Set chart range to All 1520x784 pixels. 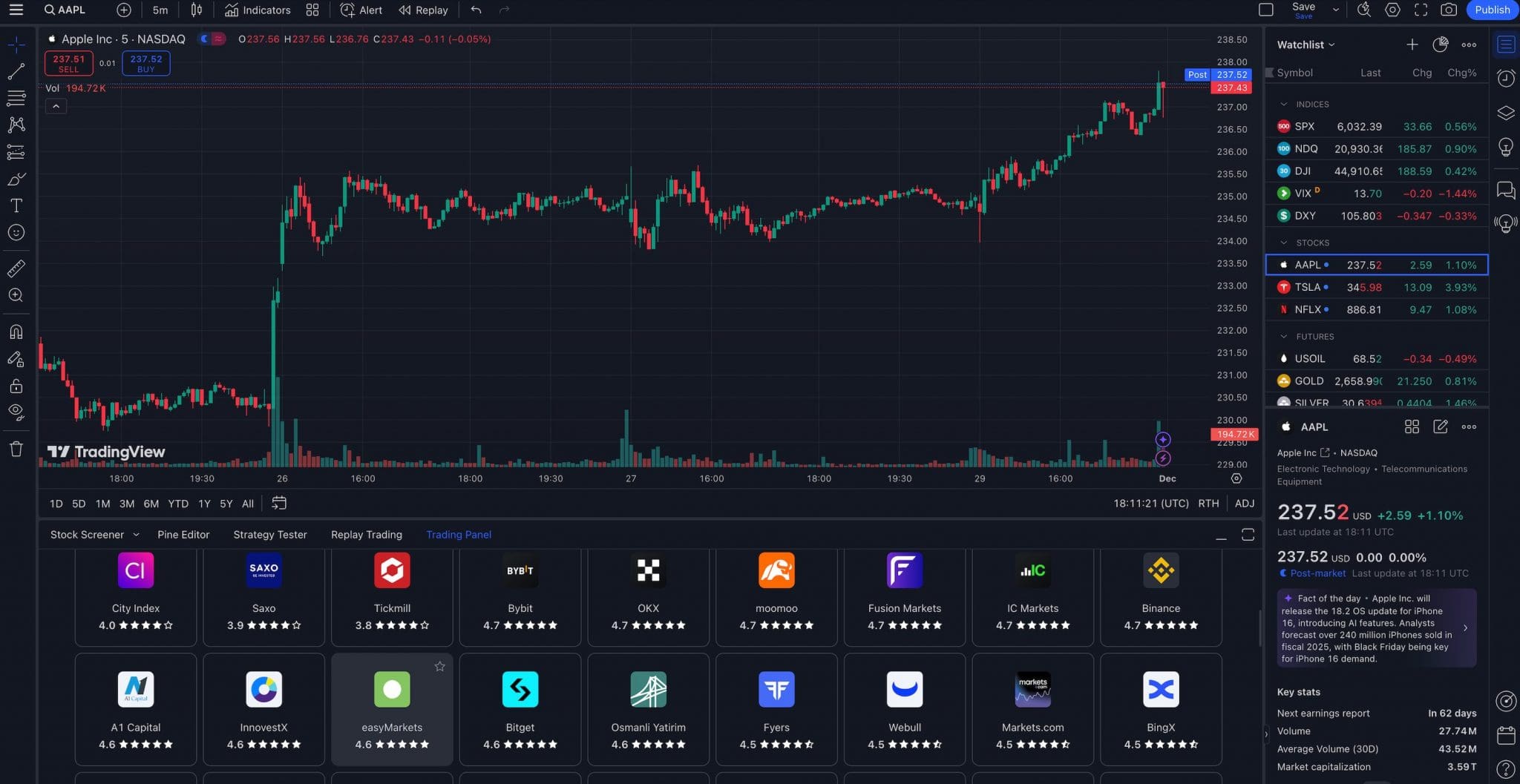click(x=248, y=504)
